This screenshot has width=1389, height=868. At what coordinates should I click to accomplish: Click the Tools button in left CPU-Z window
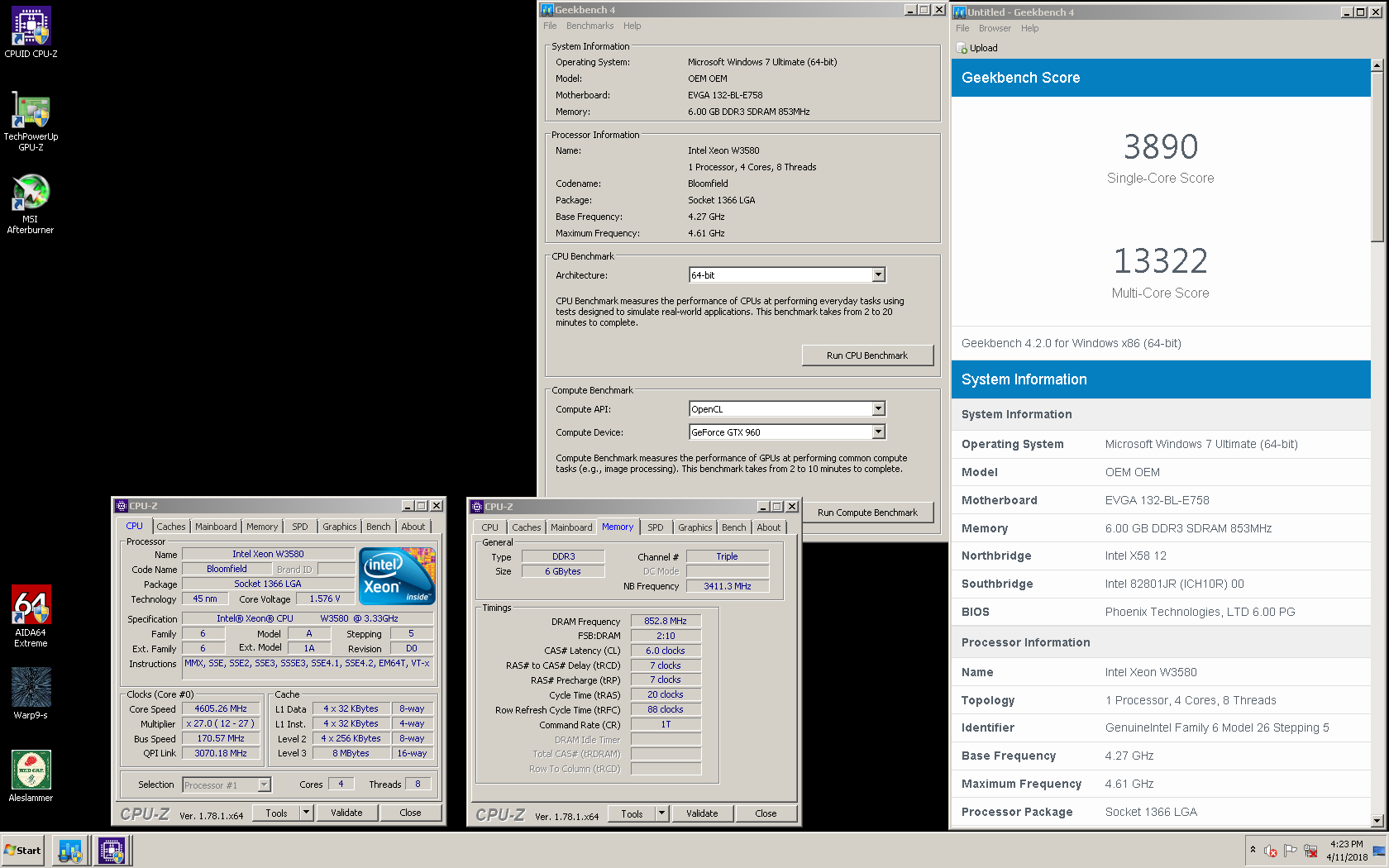pos(276,813)
